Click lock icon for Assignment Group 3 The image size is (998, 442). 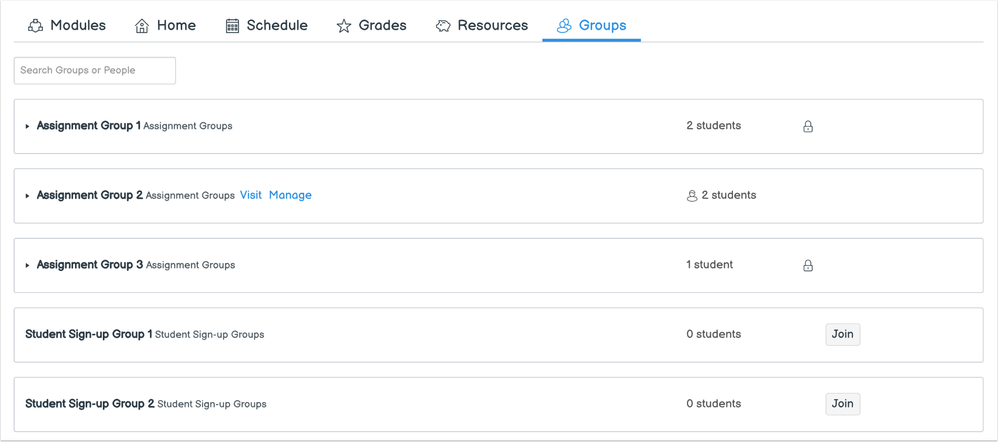[808, 265]
